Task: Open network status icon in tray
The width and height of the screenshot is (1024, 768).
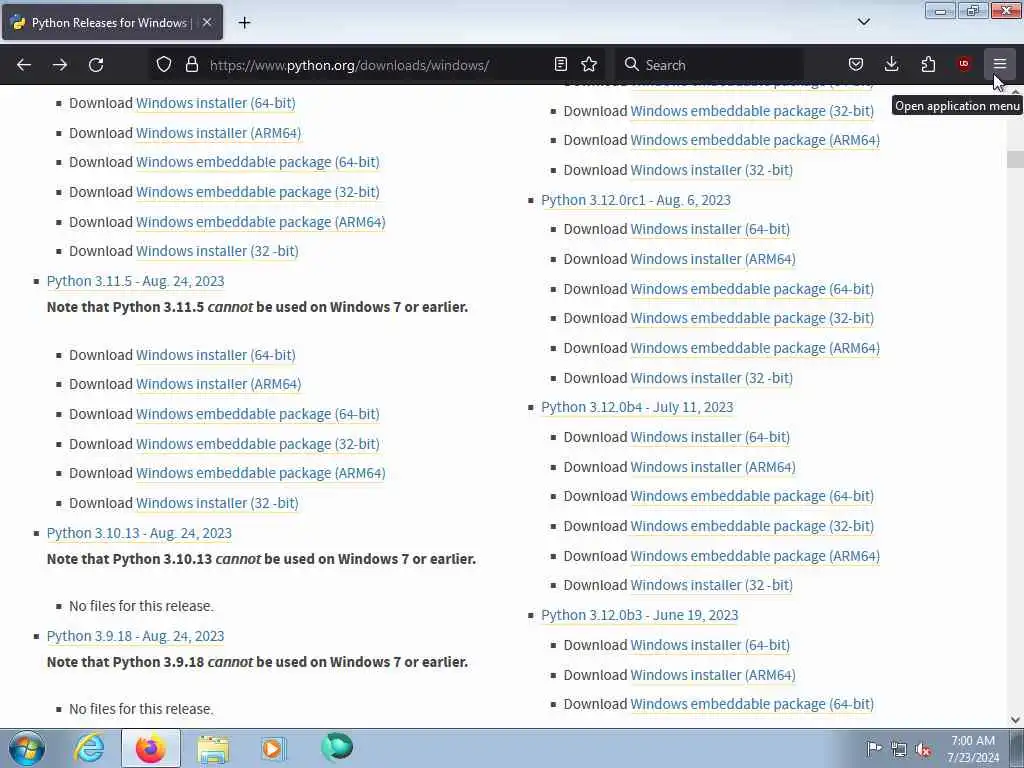Action: pyautogui.click(x=899, y=750)
